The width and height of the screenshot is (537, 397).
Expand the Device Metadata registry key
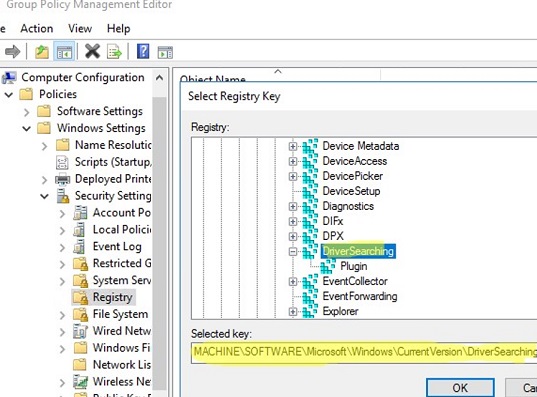(293, 146)
